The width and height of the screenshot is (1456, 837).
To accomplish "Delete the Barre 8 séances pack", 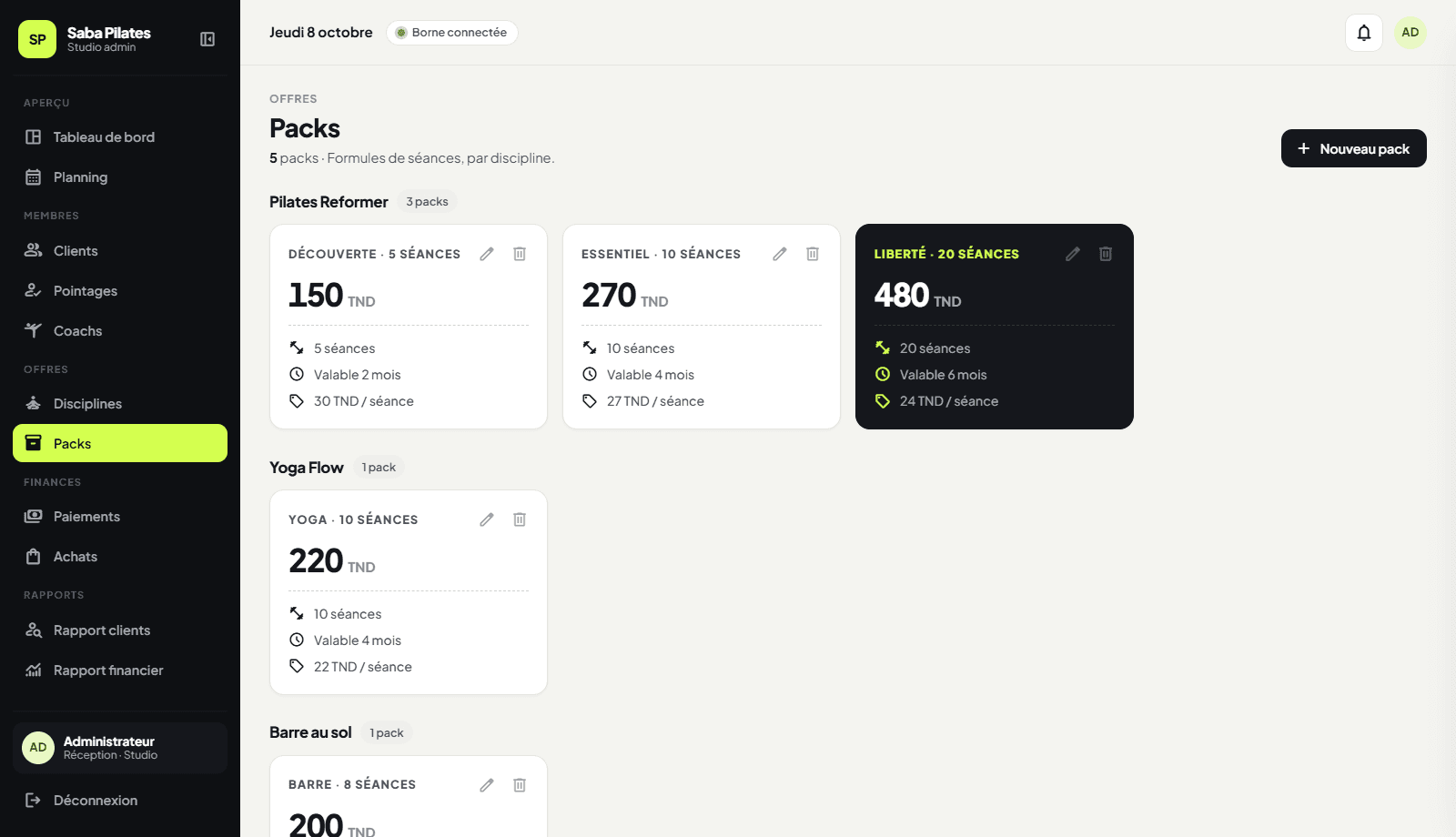I will pyautogui.click(x=520, y=785).
